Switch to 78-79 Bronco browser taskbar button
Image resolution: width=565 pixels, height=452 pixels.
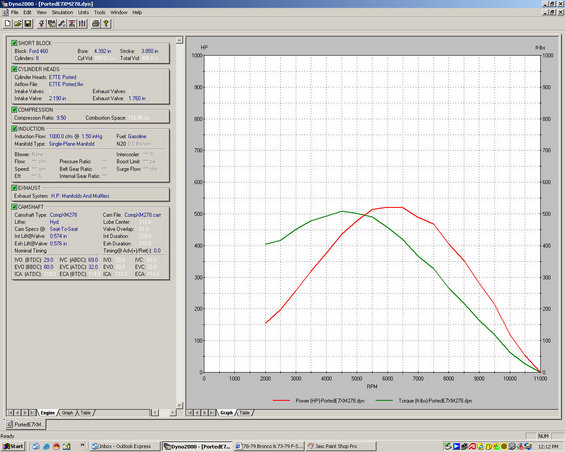tap(269, 446)
